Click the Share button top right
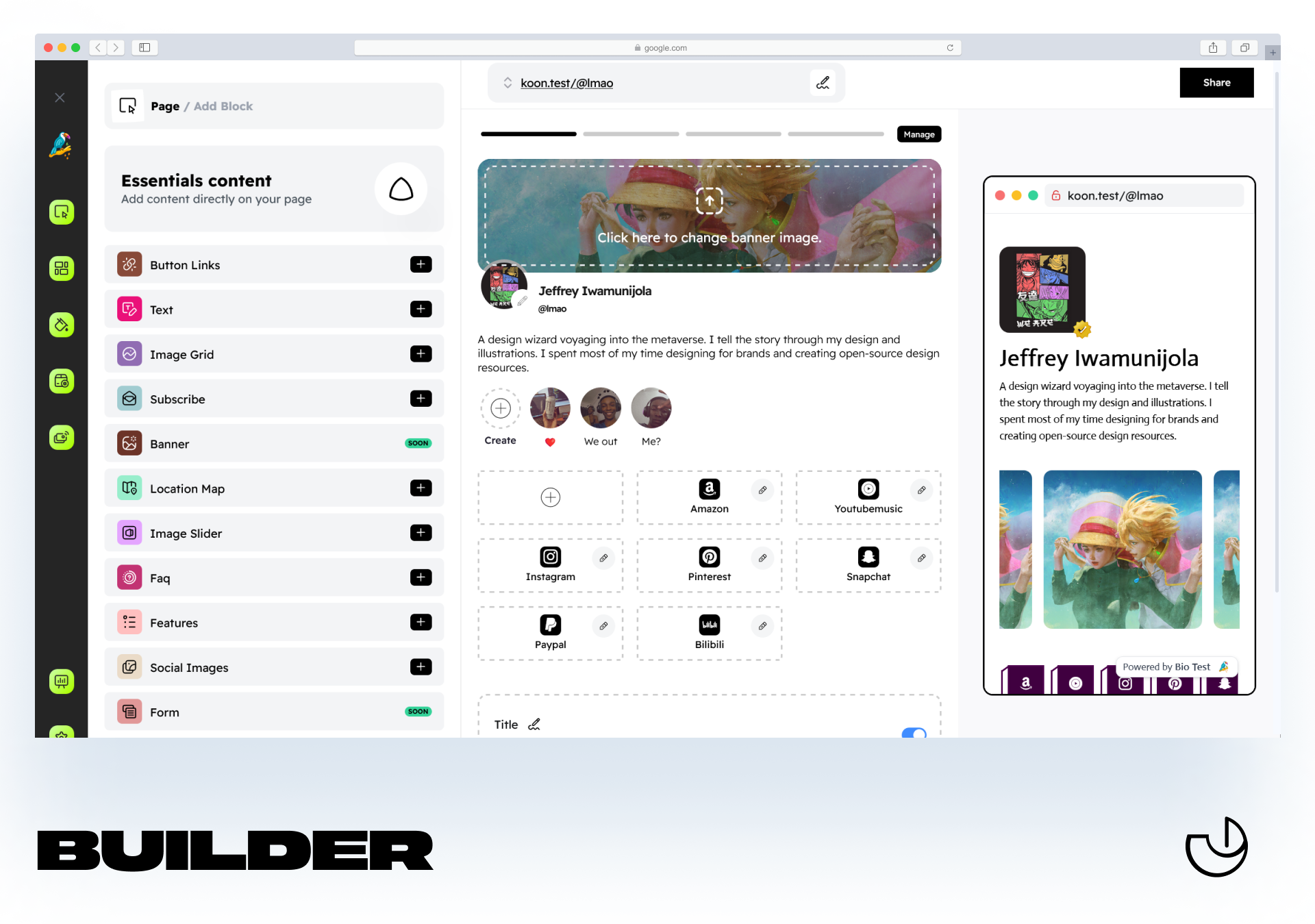This screenshot has height=924, width=1315. (x=1216, y=82)
